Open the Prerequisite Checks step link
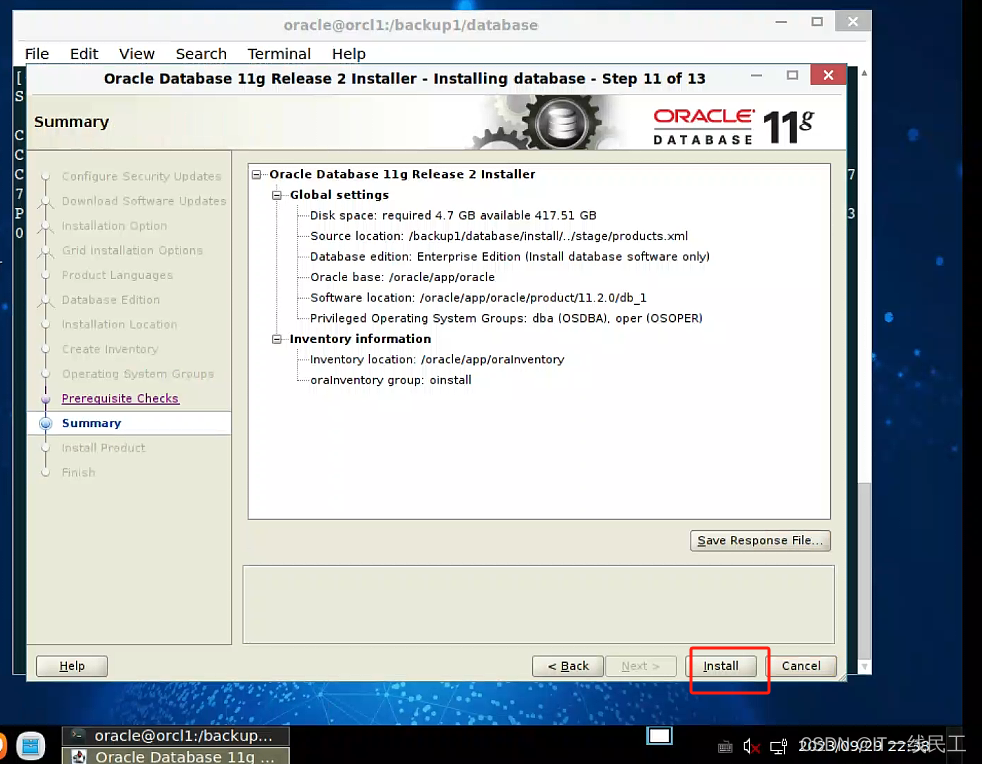982x764 pixels. [x=120, y=398]
